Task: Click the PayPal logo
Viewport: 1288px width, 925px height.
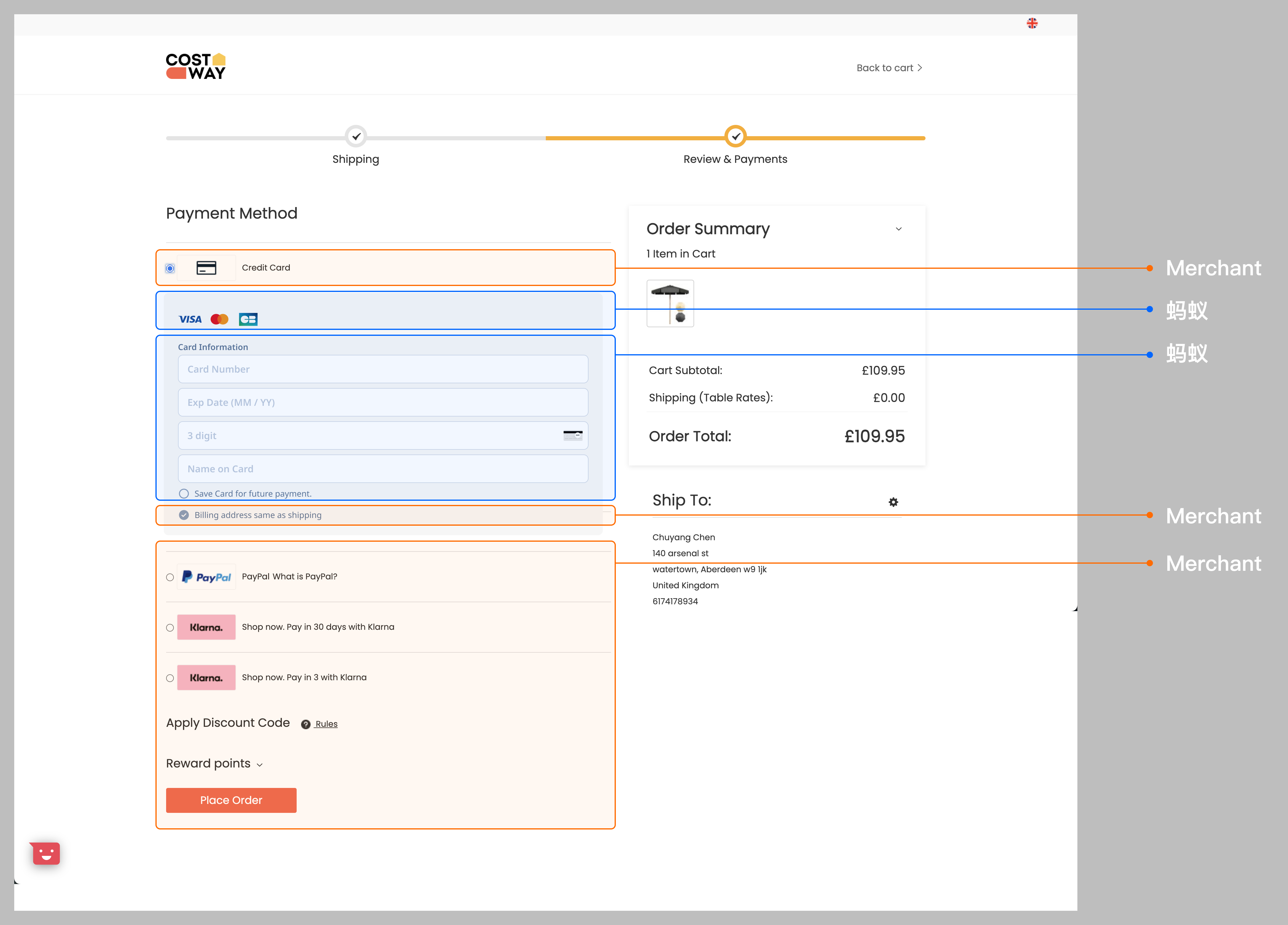Action: click(x=206, y=577)
